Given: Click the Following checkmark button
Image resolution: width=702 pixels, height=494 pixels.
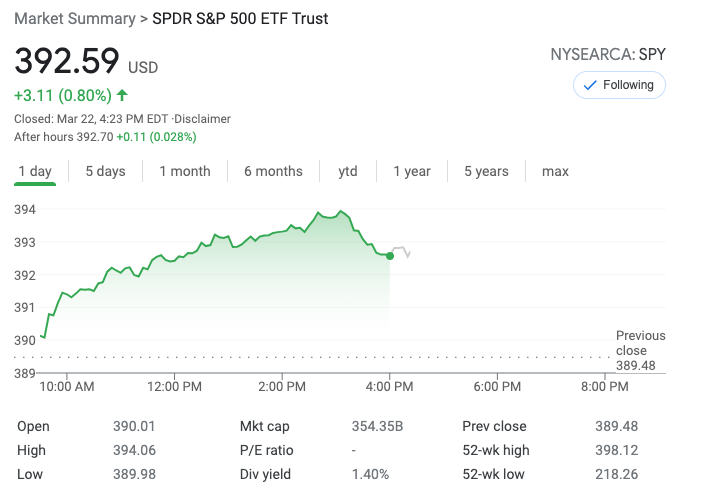Looking at the screenshot, I should coord(619,85).
